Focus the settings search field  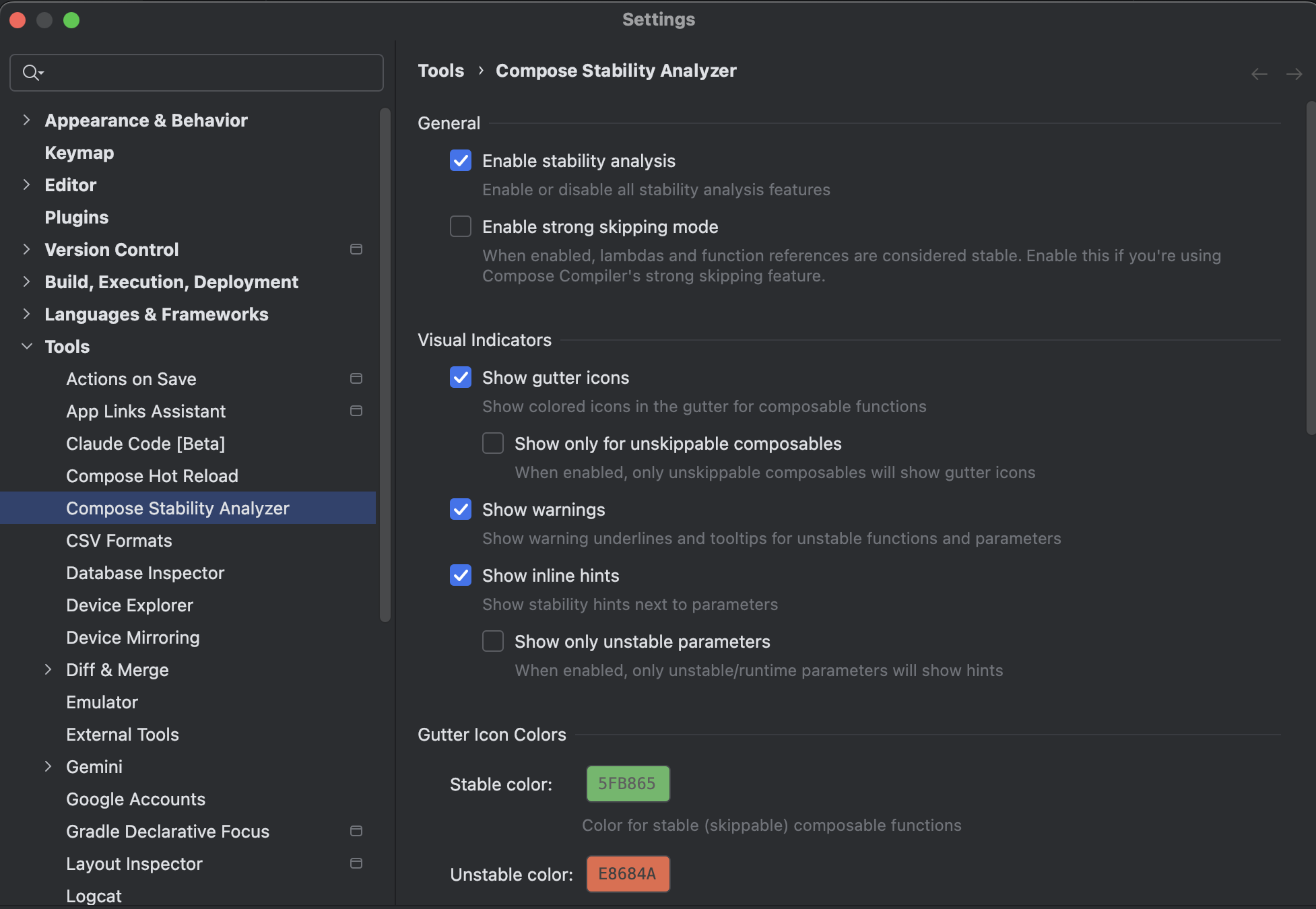tap(209, 73)
